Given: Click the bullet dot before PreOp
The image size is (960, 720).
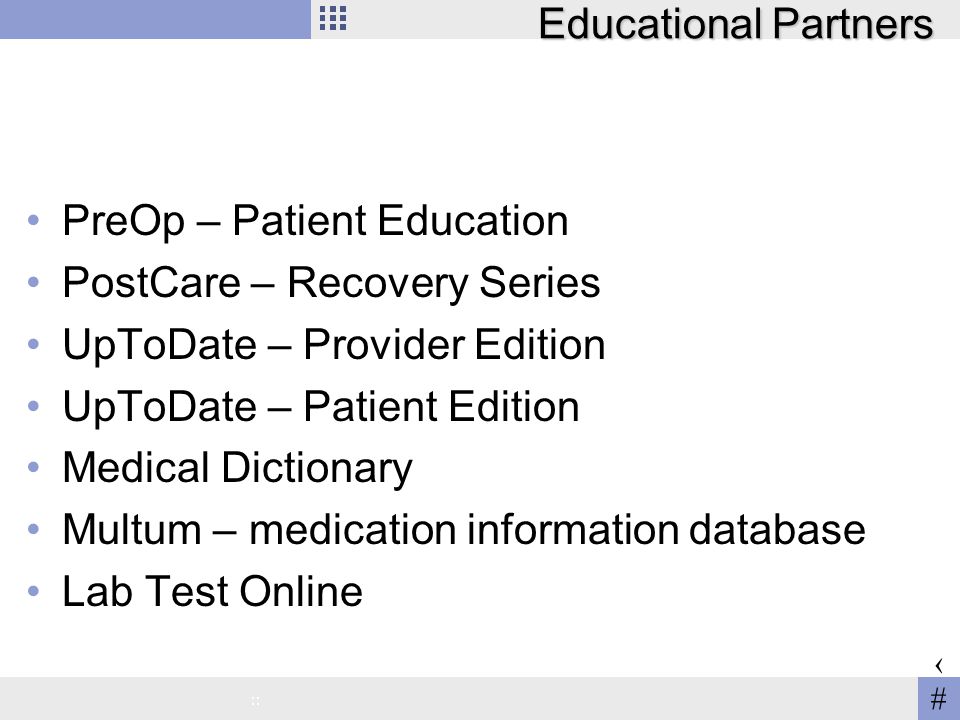Looking at the screenshot, I should point(34,220).
